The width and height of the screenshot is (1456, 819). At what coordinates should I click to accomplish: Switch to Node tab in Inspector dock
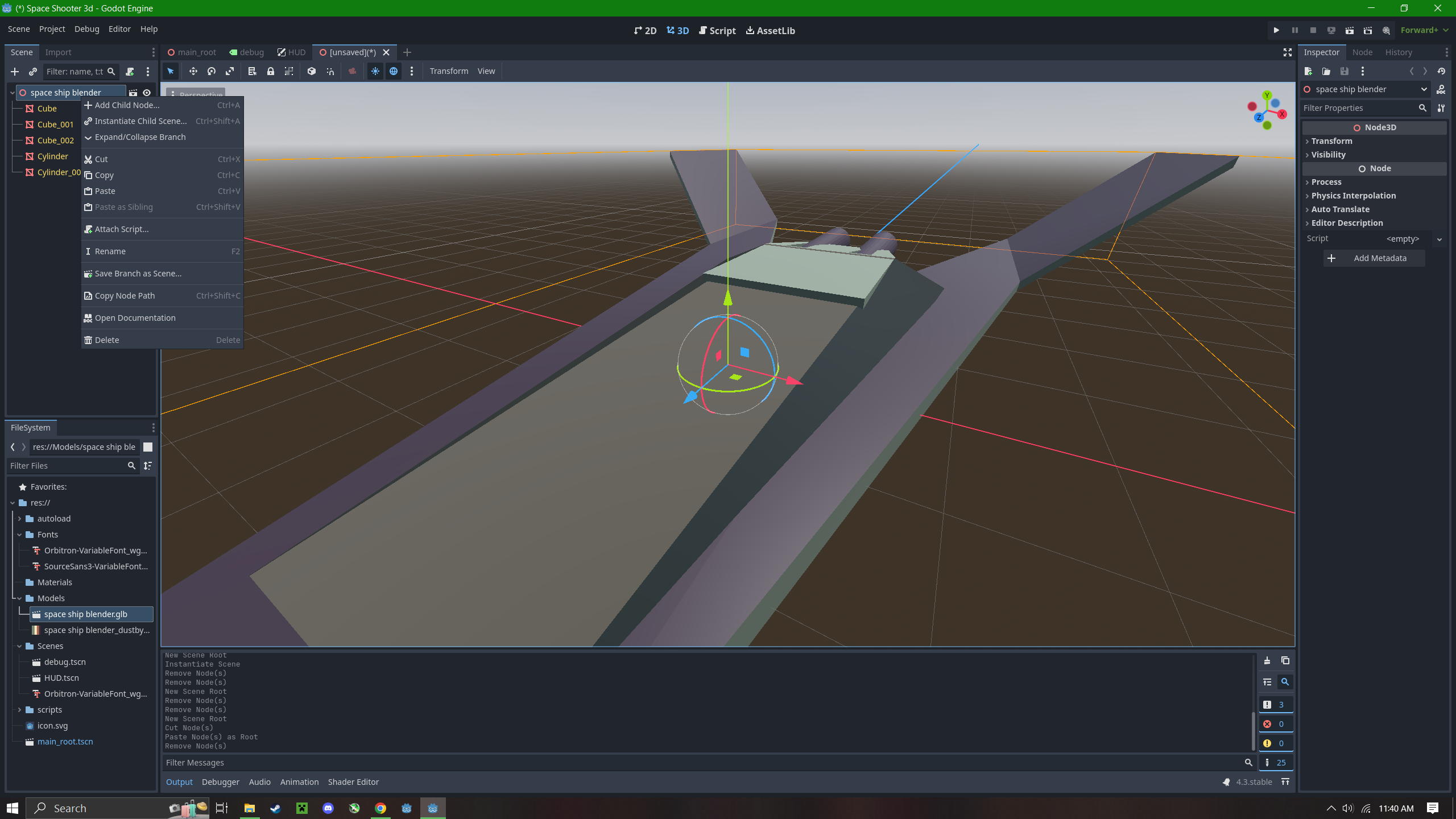tap(1362, 52)
